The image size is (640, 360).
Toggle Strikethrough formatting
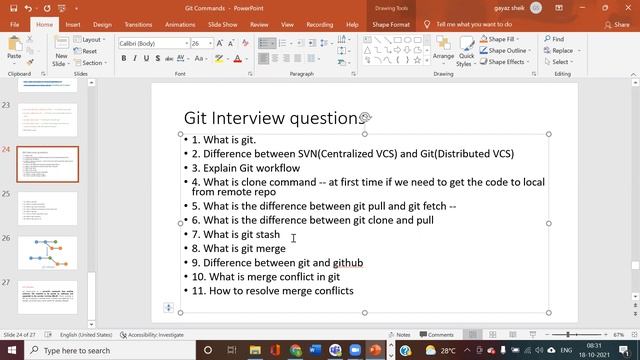pos(169,59)
